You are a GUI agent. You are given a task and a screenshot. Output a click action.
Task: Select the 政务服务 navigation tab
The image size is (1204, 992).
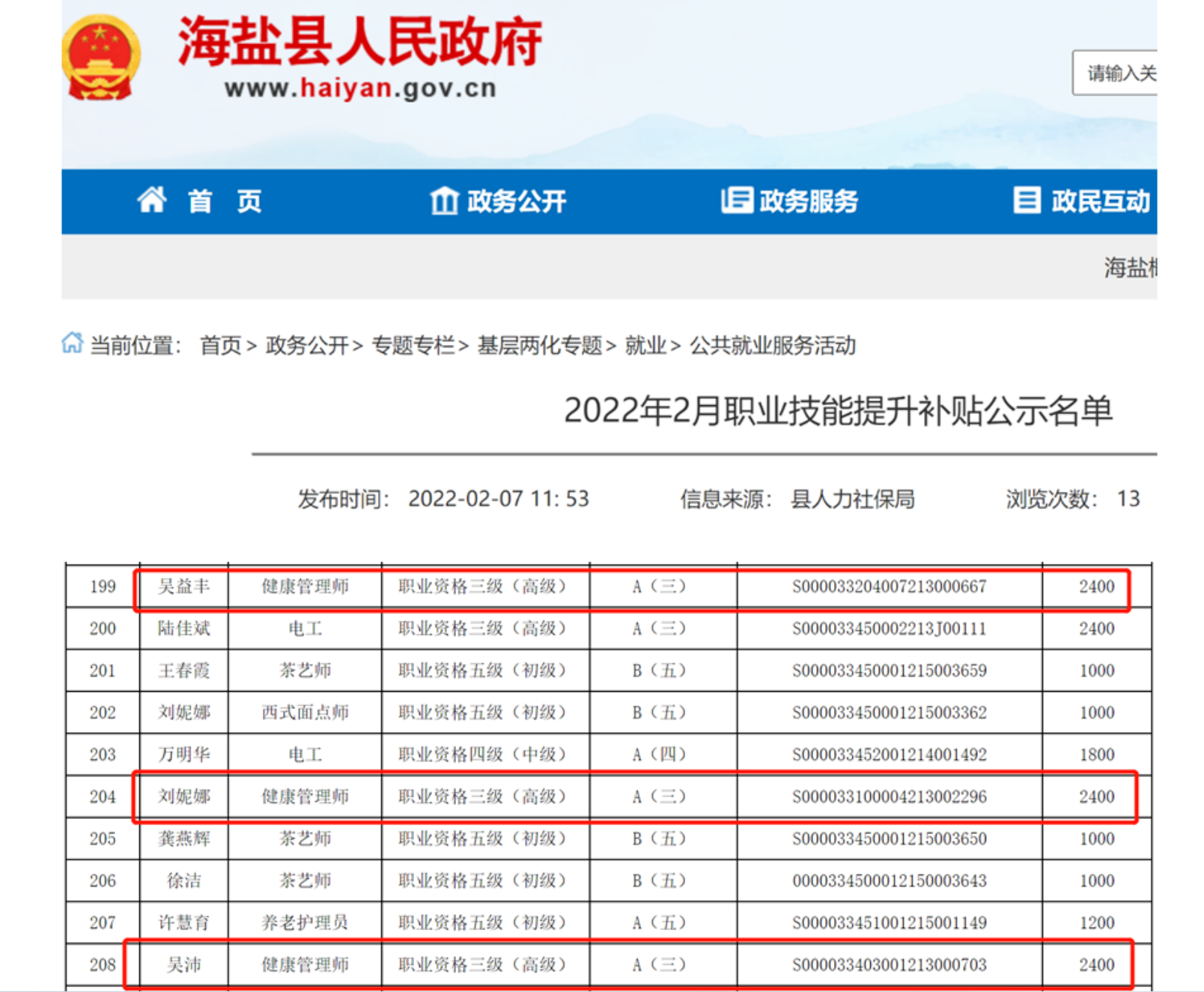[x=808, y=201]
